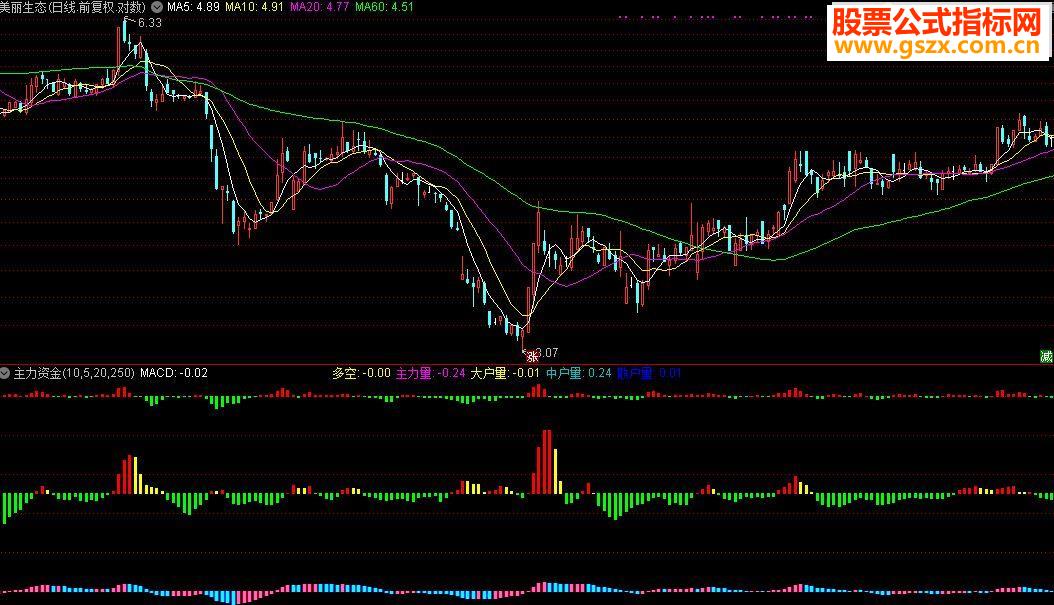
Task: Click the 主力量: -0.24 value
Action: pos(430,372)
